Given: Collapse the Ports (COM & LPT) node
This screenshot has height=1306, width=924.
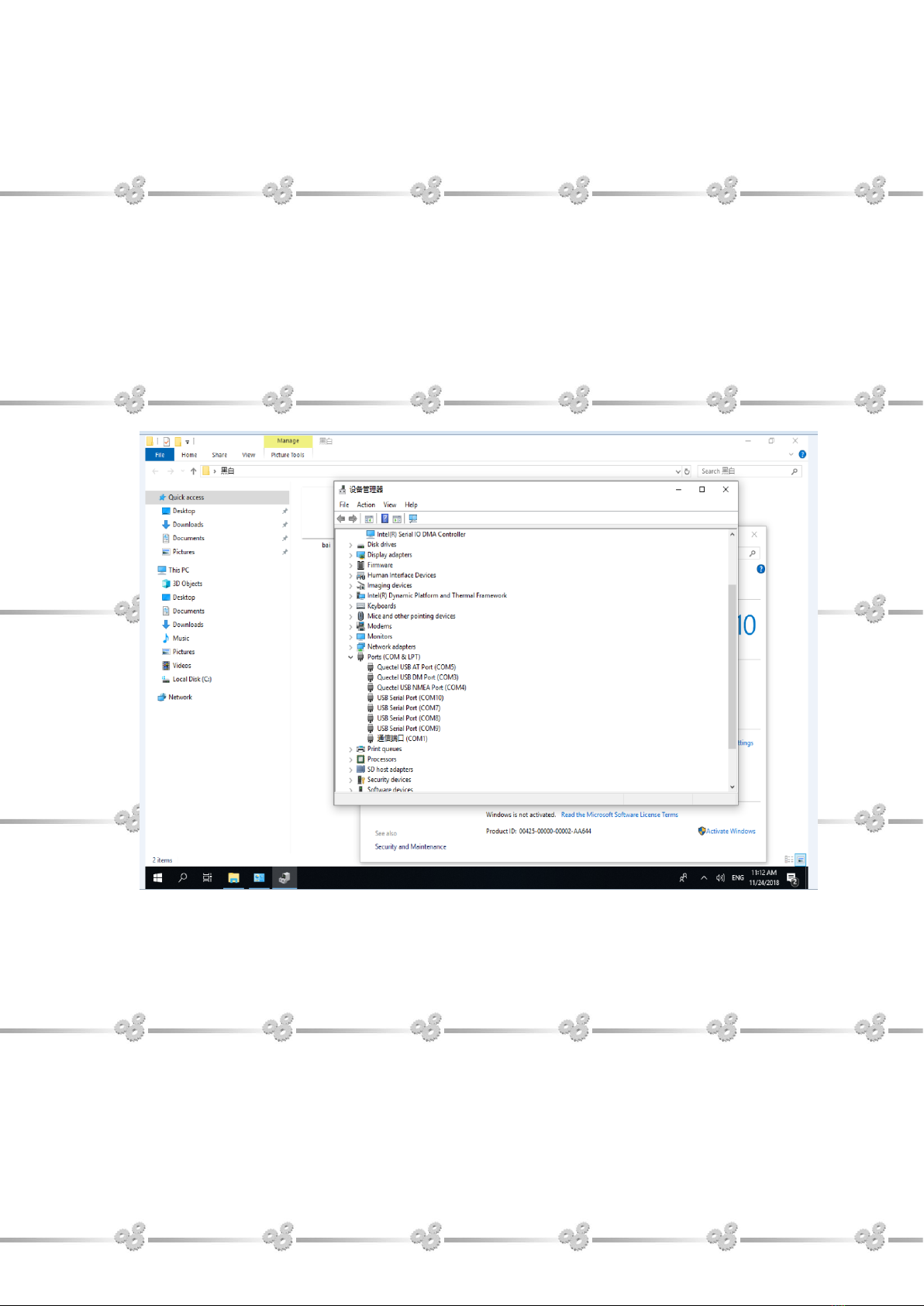Looking at the screenshot, I should (x=350, y=657).
